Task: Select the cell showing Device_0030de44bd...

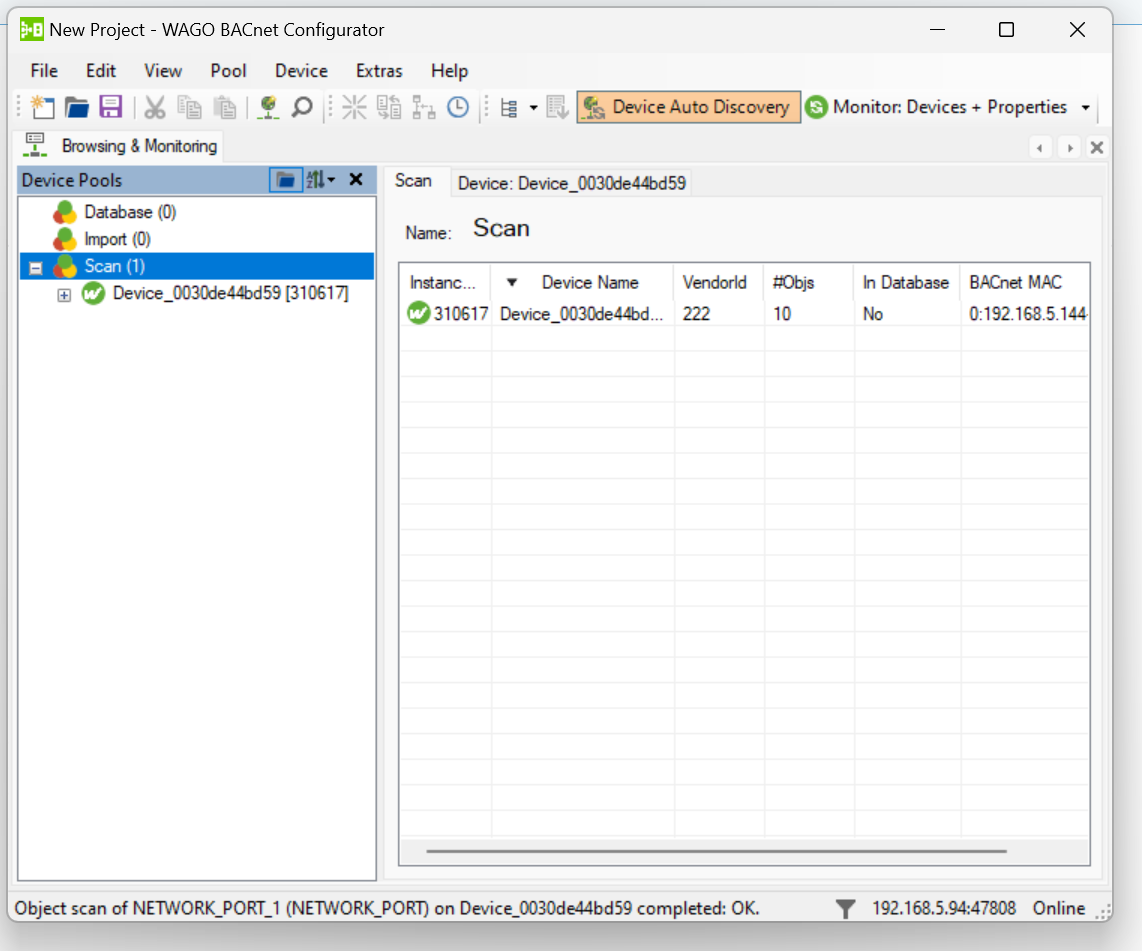Action: click(582, 314)
